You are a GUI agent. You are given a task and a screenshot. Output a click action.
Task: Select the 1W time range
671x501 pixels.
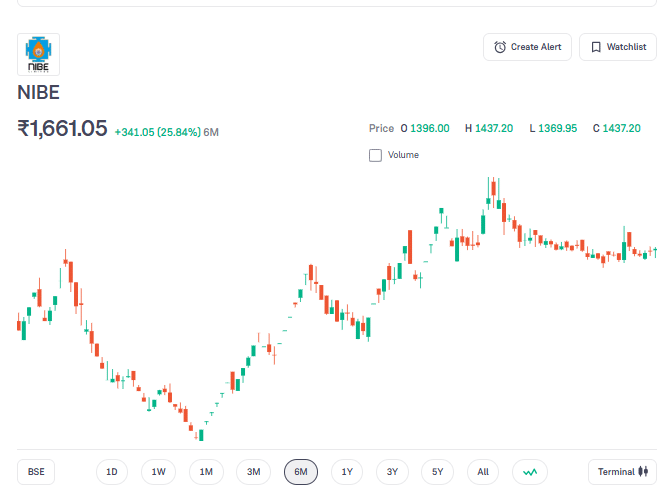158,472
